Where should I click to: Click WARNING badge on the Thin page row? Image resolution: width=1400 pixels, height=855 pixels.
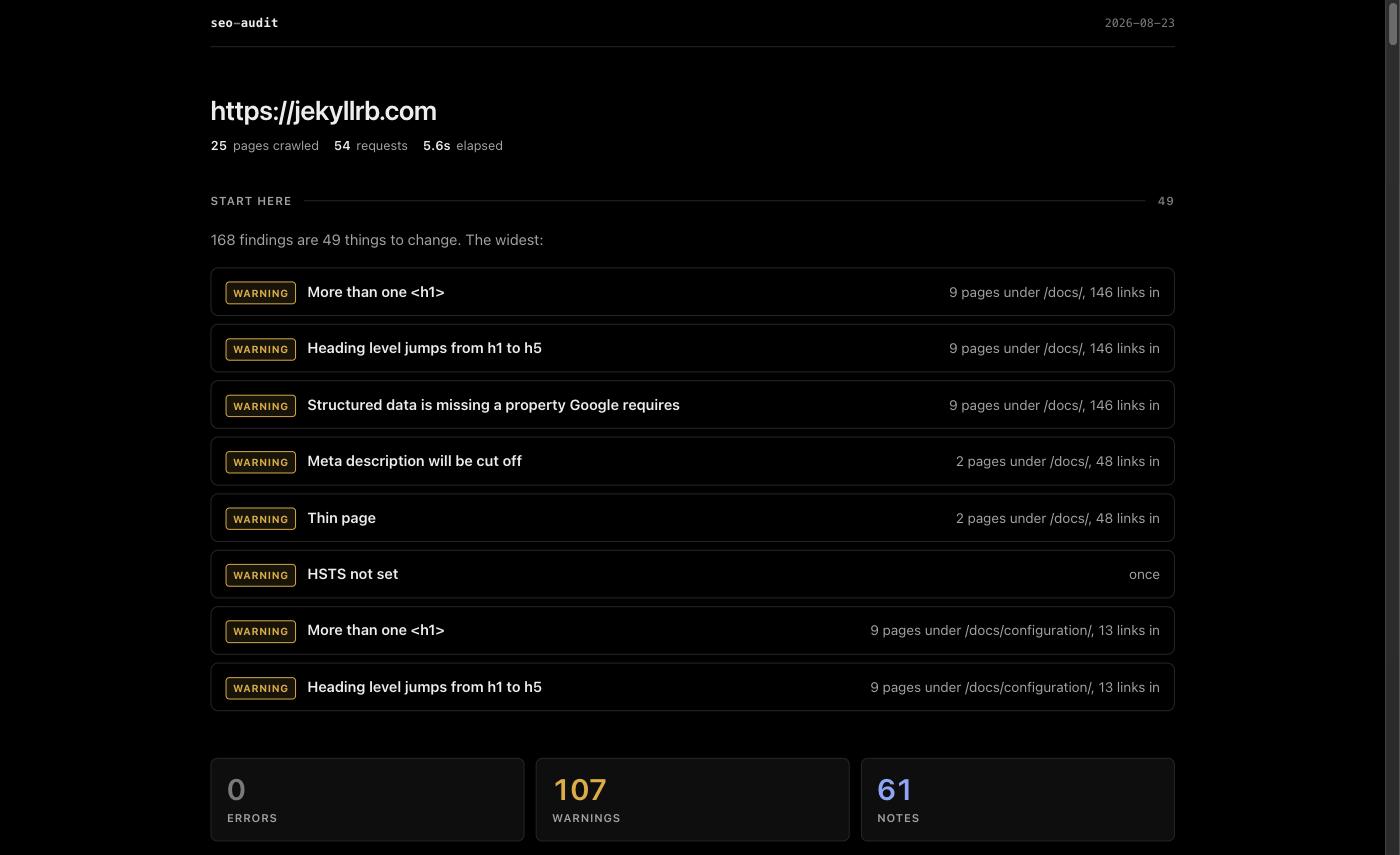pyautogui.click(x=260, y=518)
